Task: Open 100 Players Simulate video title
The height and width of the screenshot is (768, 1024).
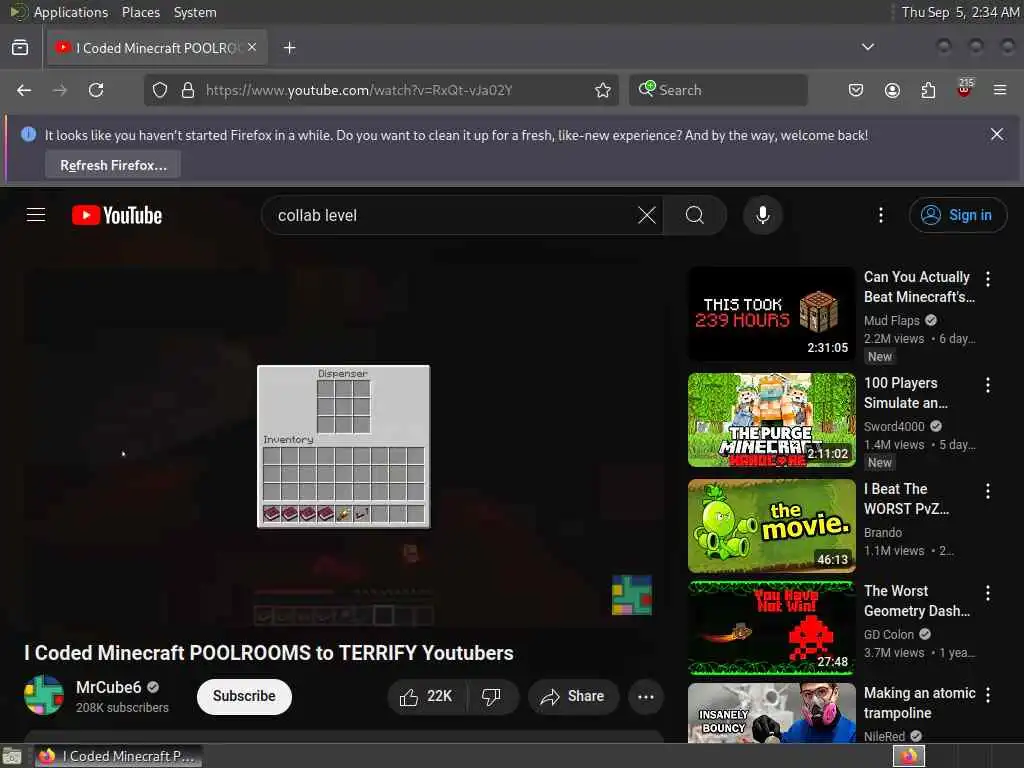Action: point(906,392)
